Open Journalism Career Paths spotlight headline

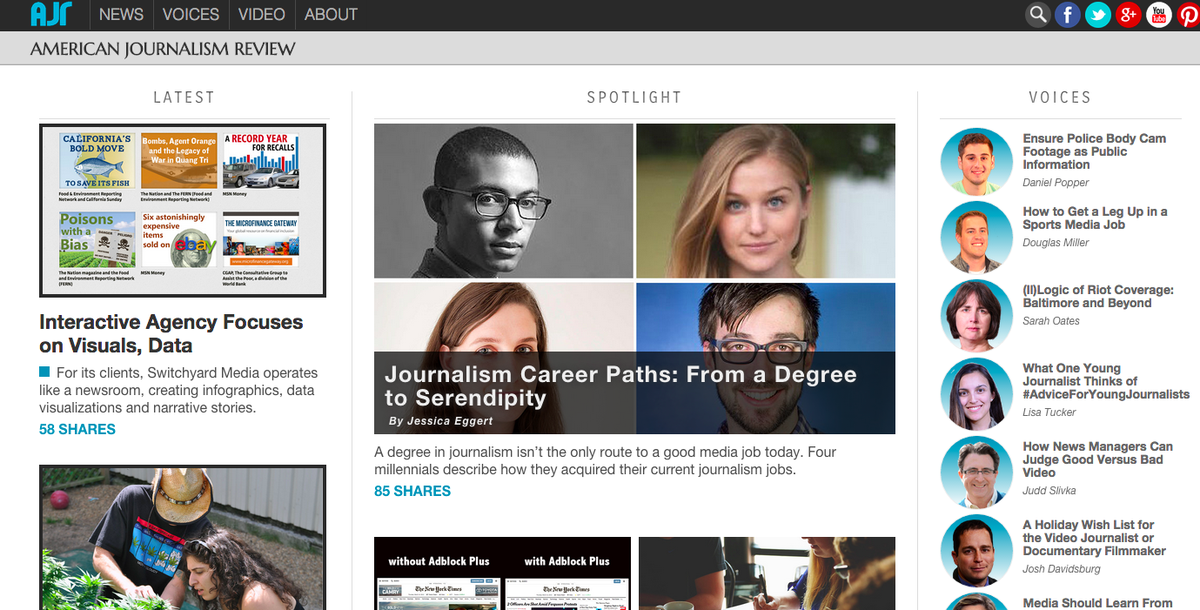(x=620, y=386)
